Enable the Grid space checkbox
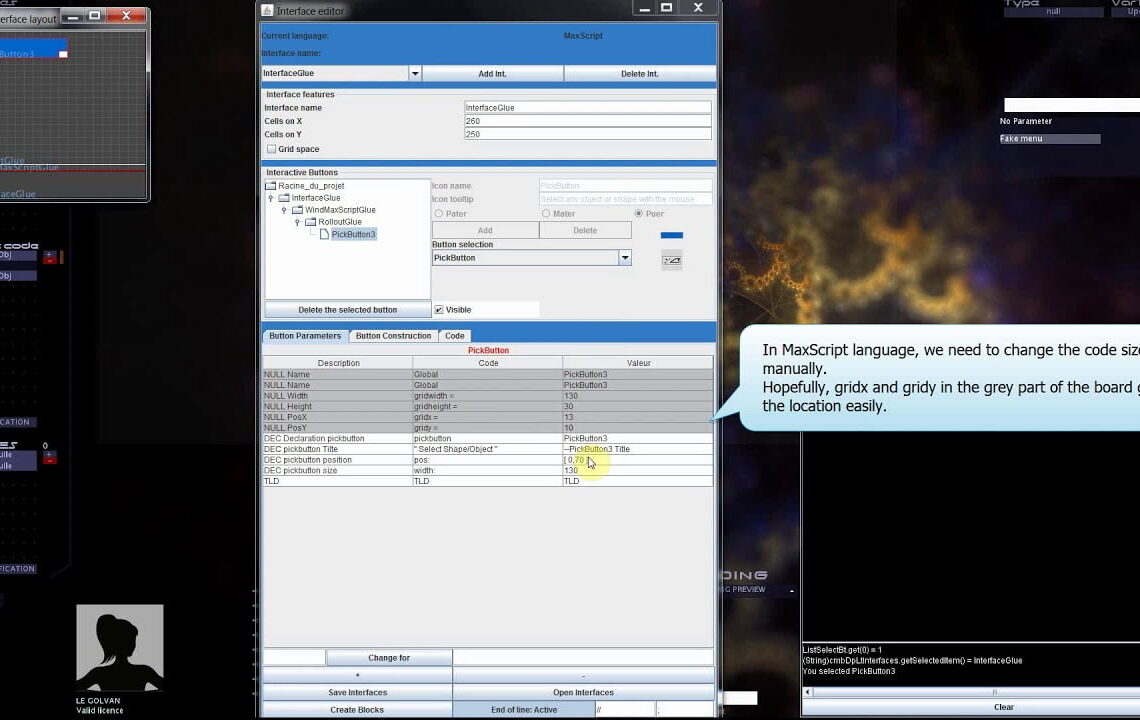The image size is (1140, 720). click(271, 149)
